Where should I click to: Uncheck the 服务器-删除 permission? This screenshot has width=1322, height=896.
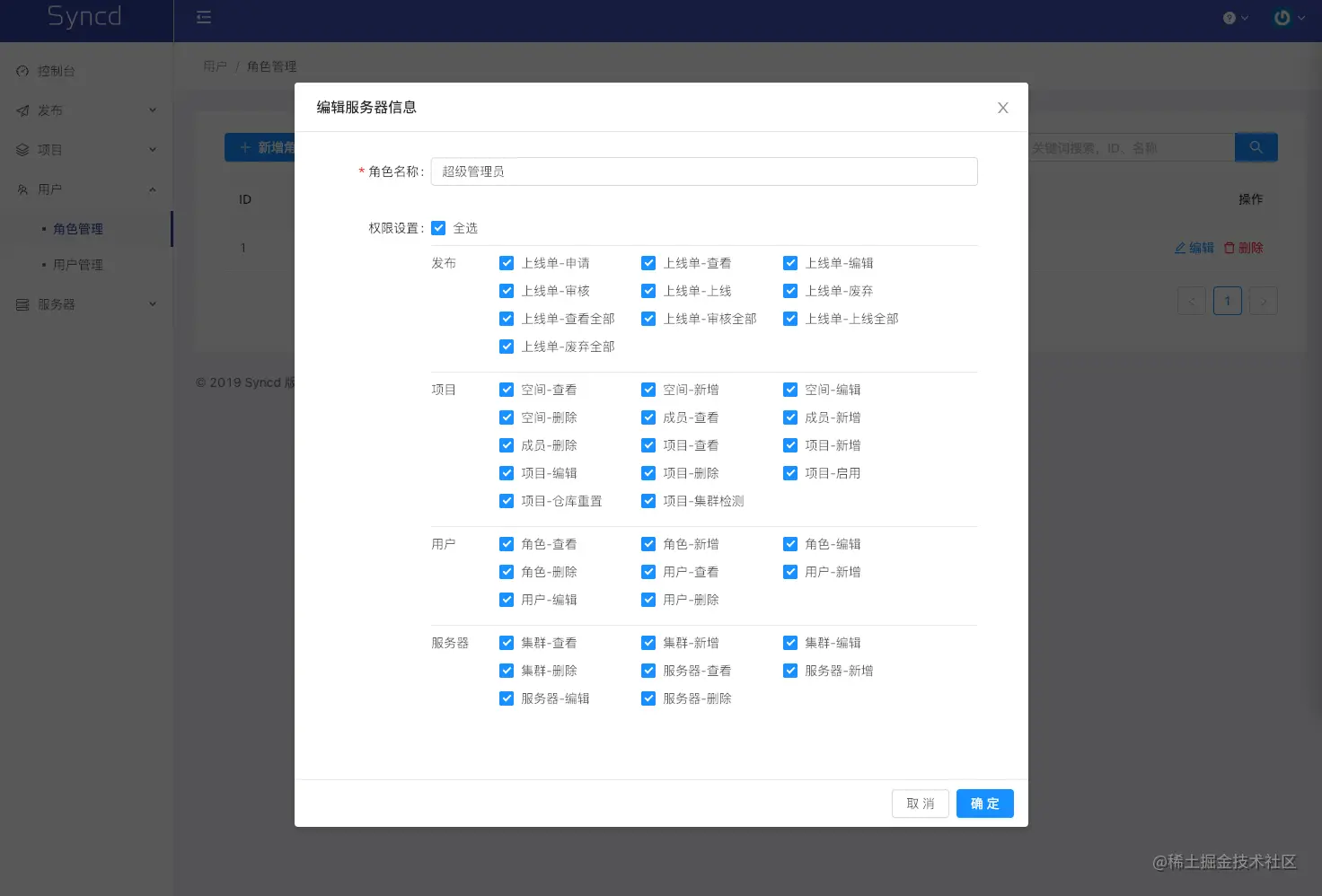point(648,698)
